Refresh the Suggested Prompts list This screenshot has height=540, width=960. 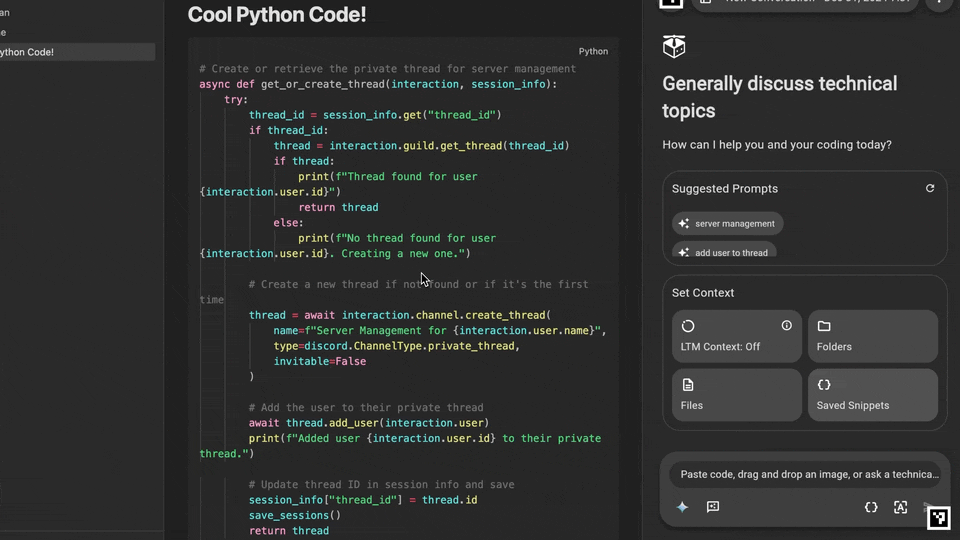point(929,189)
